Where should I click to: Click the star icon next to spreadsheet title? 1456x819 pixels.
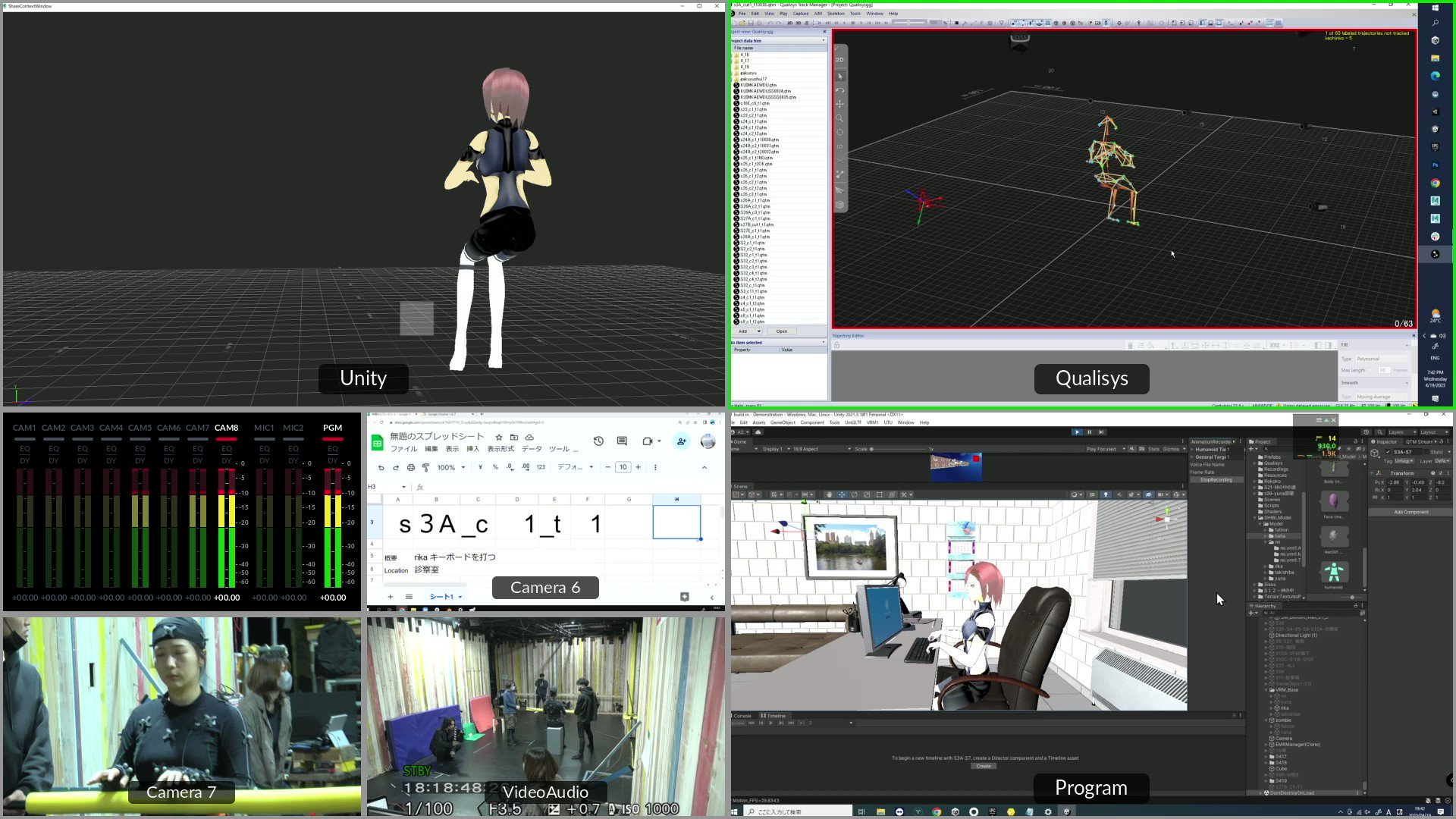[499, 437]
